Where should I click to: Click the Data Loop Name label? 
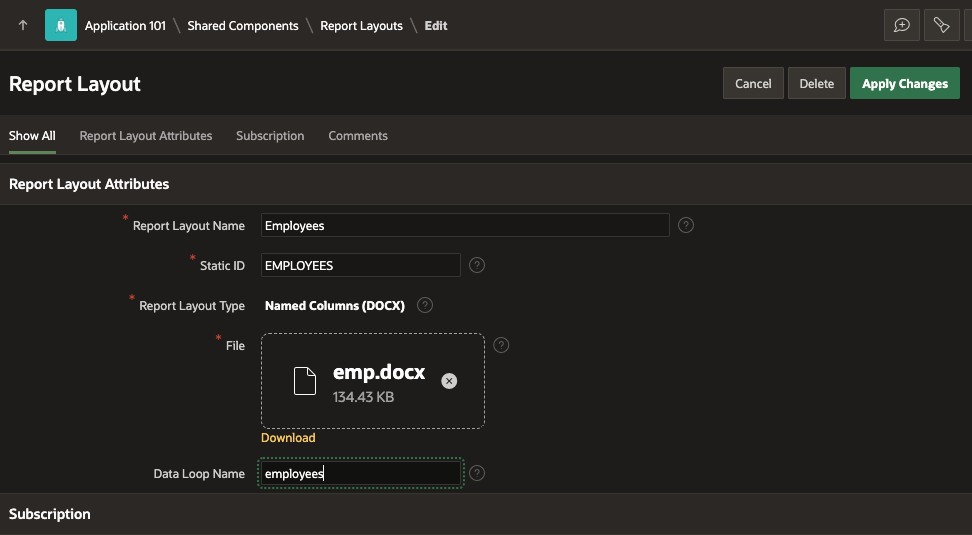199,474
